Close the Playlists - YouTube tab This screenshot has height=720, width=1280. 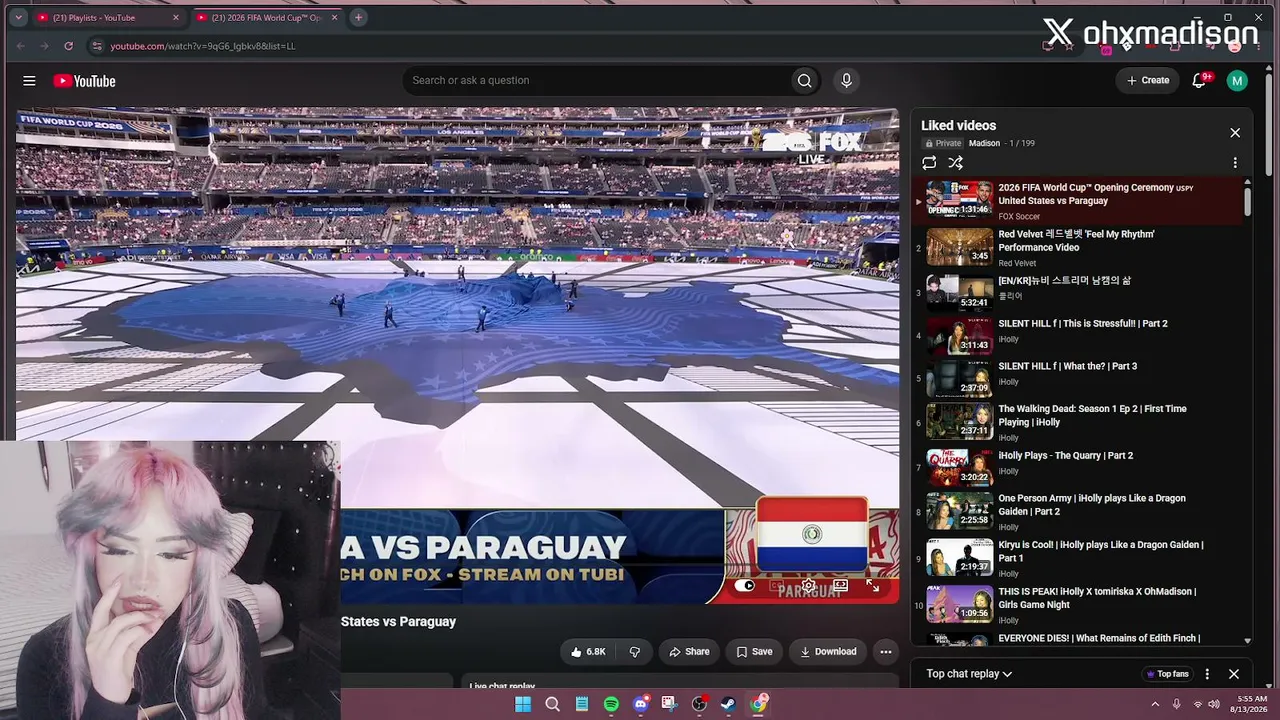176,17
